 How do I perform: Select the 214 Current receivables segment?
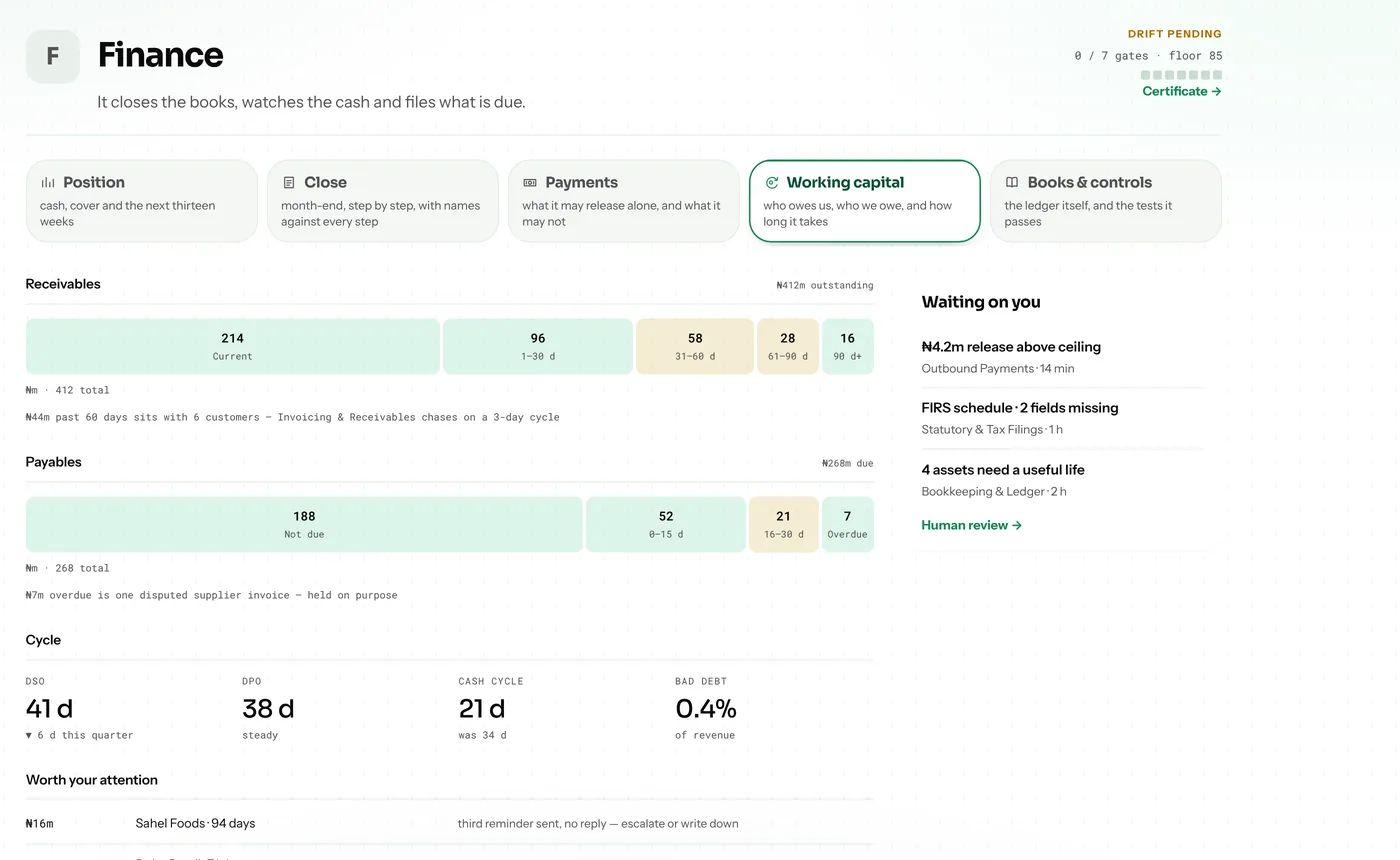[x=233, y=347]
